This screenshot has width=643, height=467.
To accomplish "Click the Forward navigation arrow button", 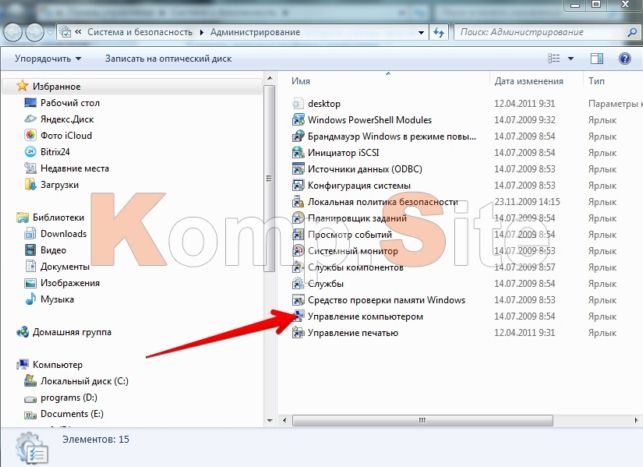I will 35,32.
